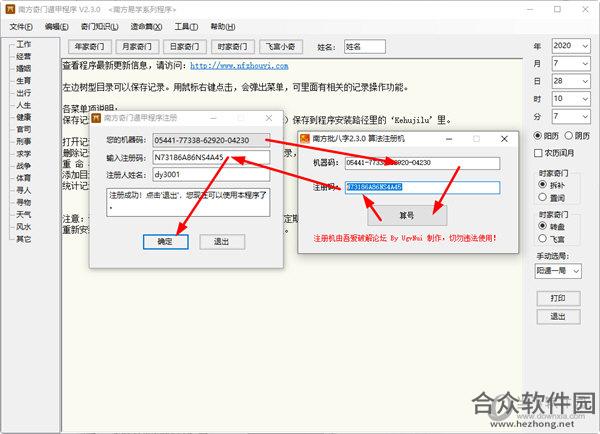Click 退出 in the registration dialog

coord(222,242)
